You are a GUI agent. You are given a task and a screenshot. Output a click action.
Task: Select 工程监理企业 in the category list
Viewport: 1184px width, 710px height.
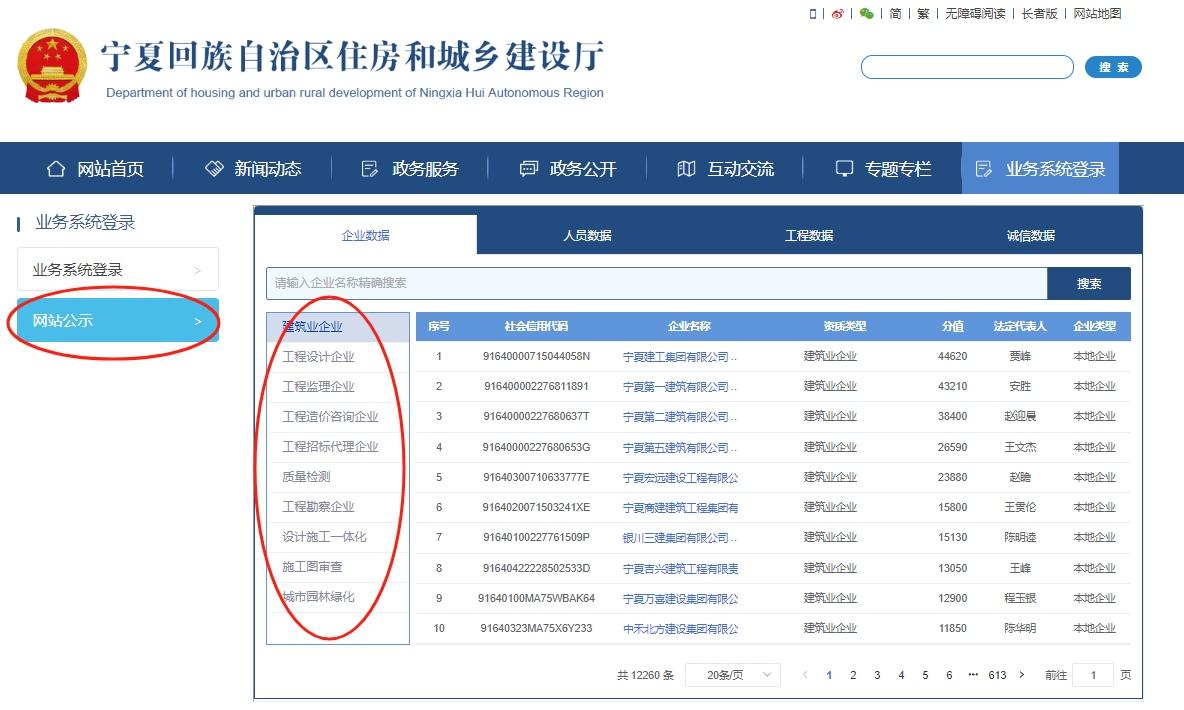pyautogui.click(x=338, y=387)
